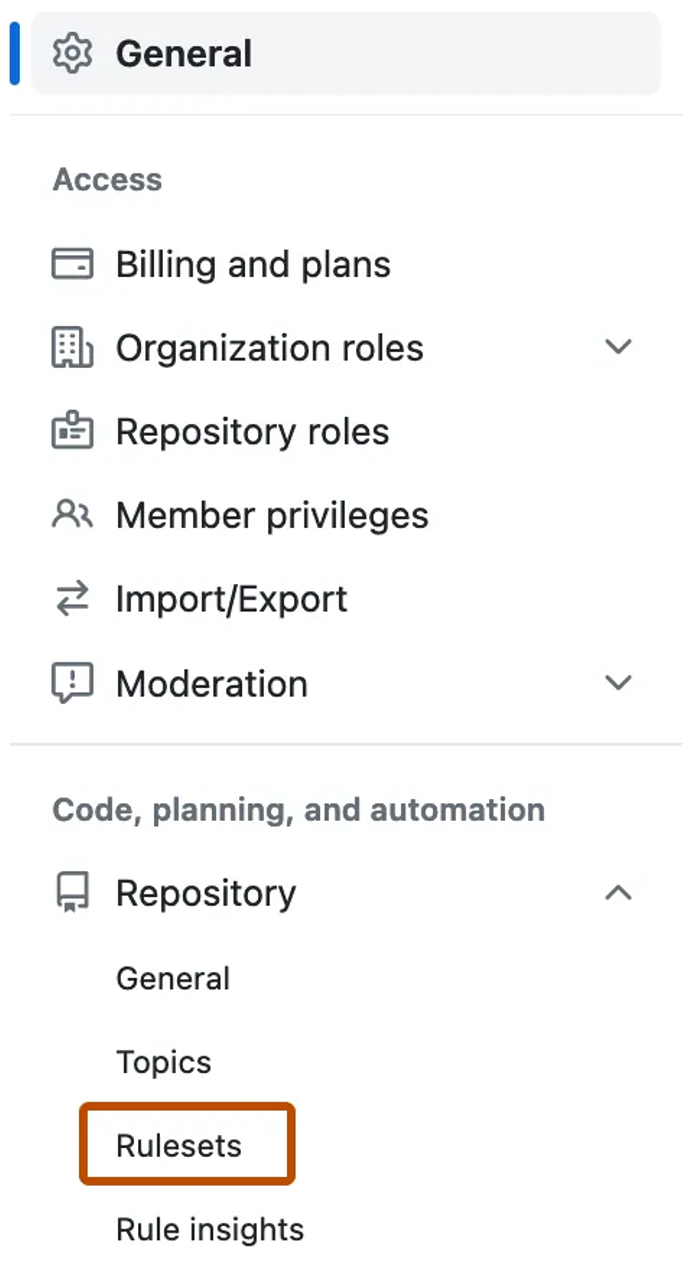This screenshot has height=1267, width=688.
Task: Expand the Organization roles chevron
Action: pos(619,348)
